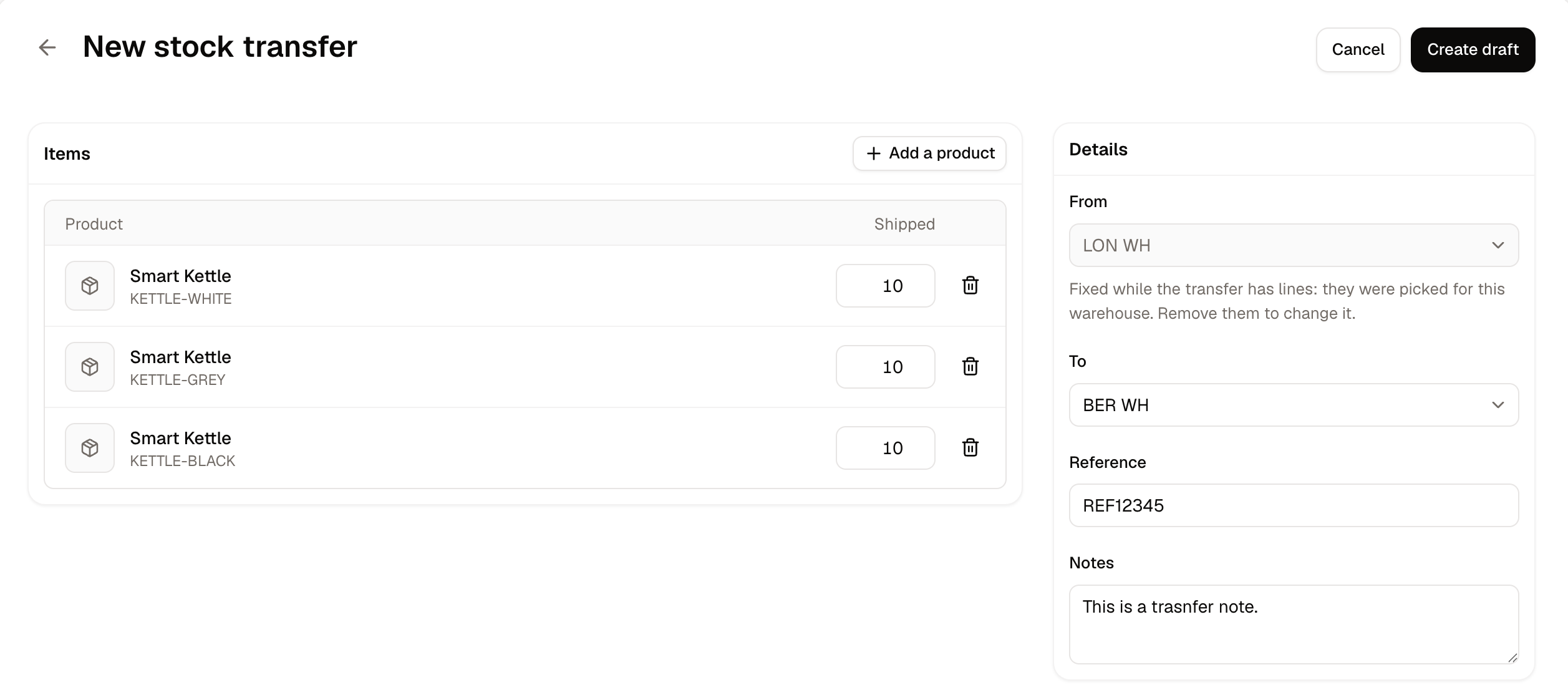Edit shipped quantity for KETTLE-WHITE
The image size is (1568, 695).
point(885,286)
